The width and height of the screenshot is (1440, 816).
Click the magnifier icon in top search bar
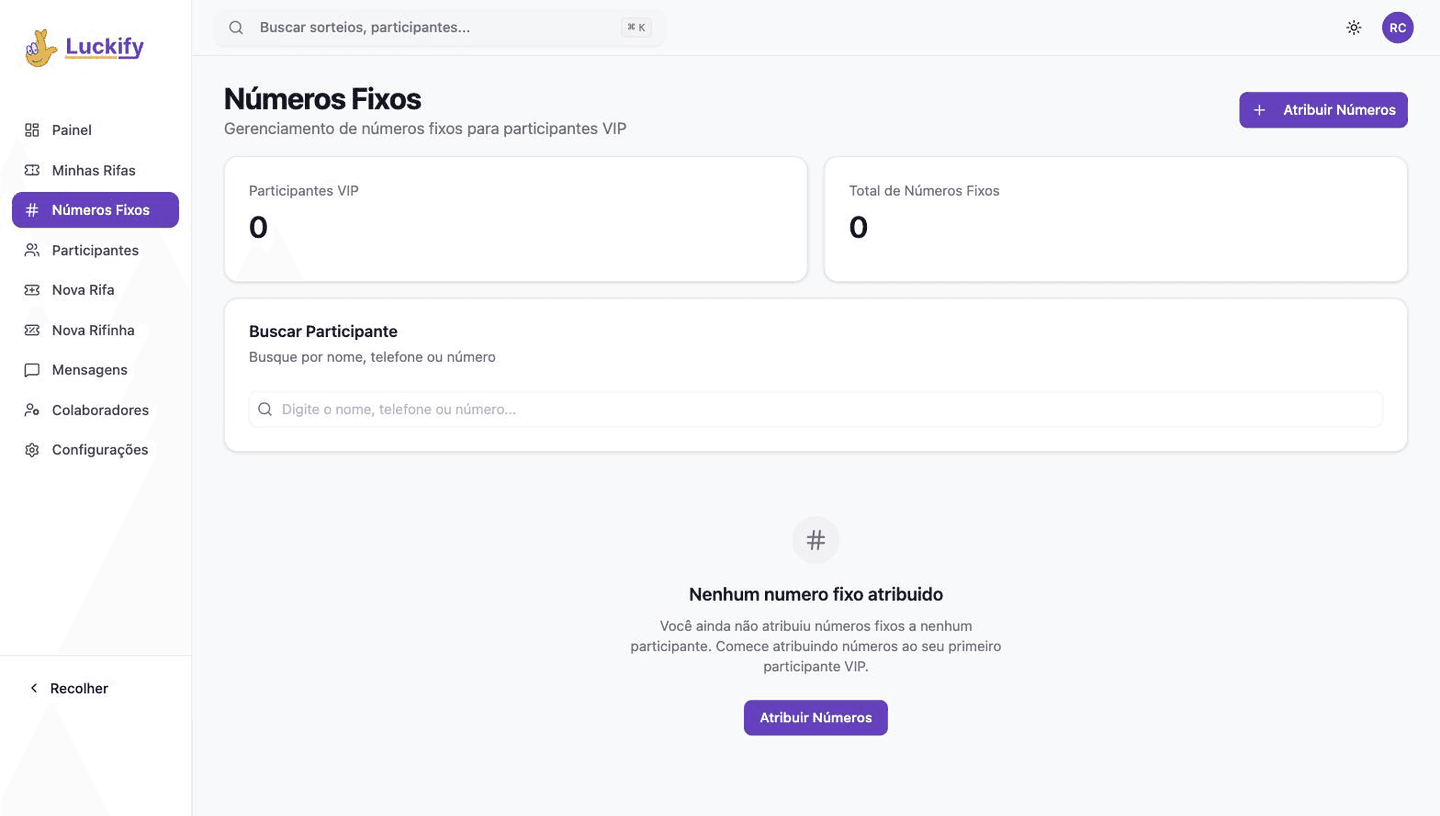tap(236, 28)
